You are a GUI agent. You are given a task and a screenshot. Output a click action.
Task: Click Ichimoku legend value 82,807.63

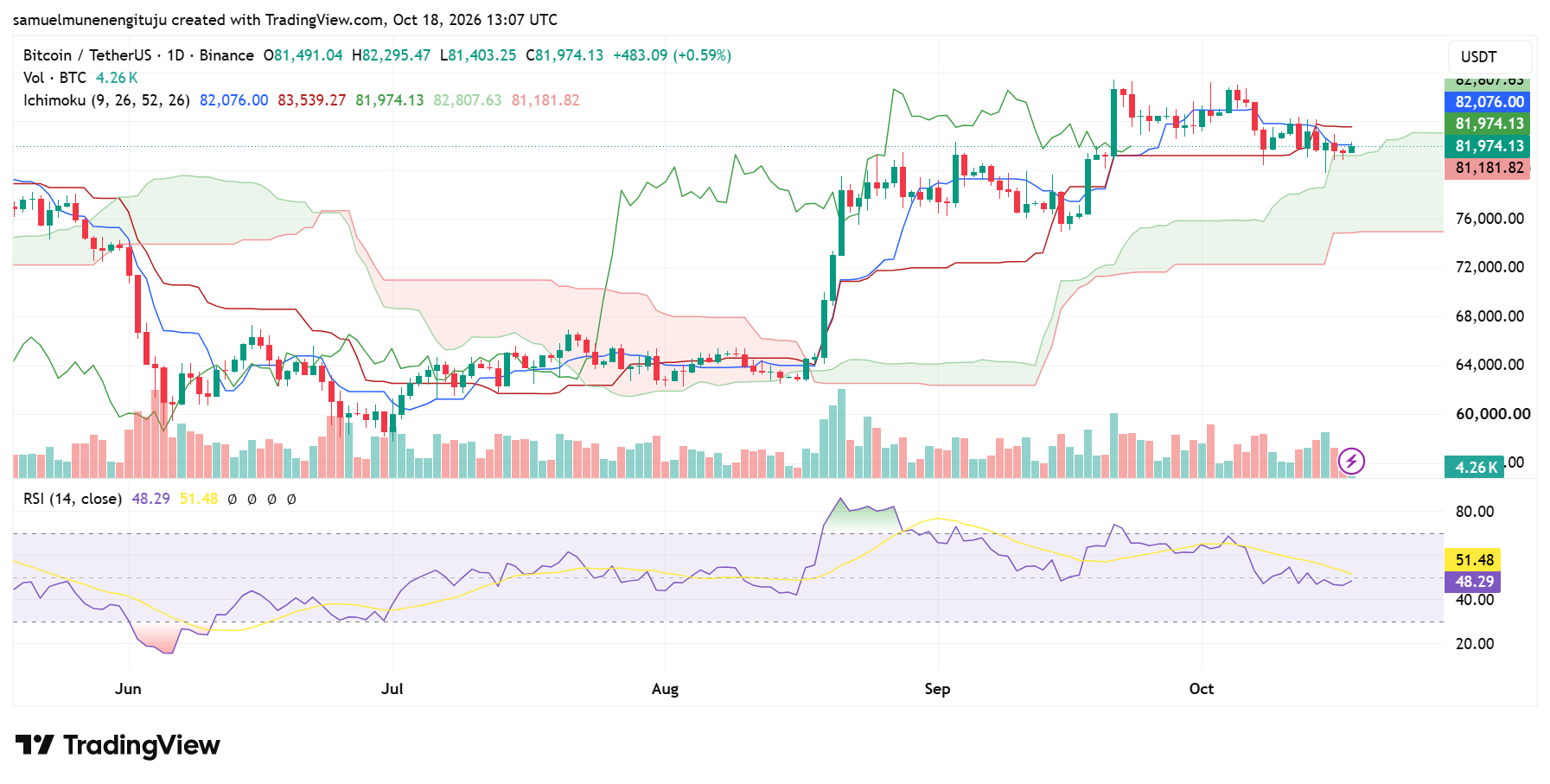[468, 100]
